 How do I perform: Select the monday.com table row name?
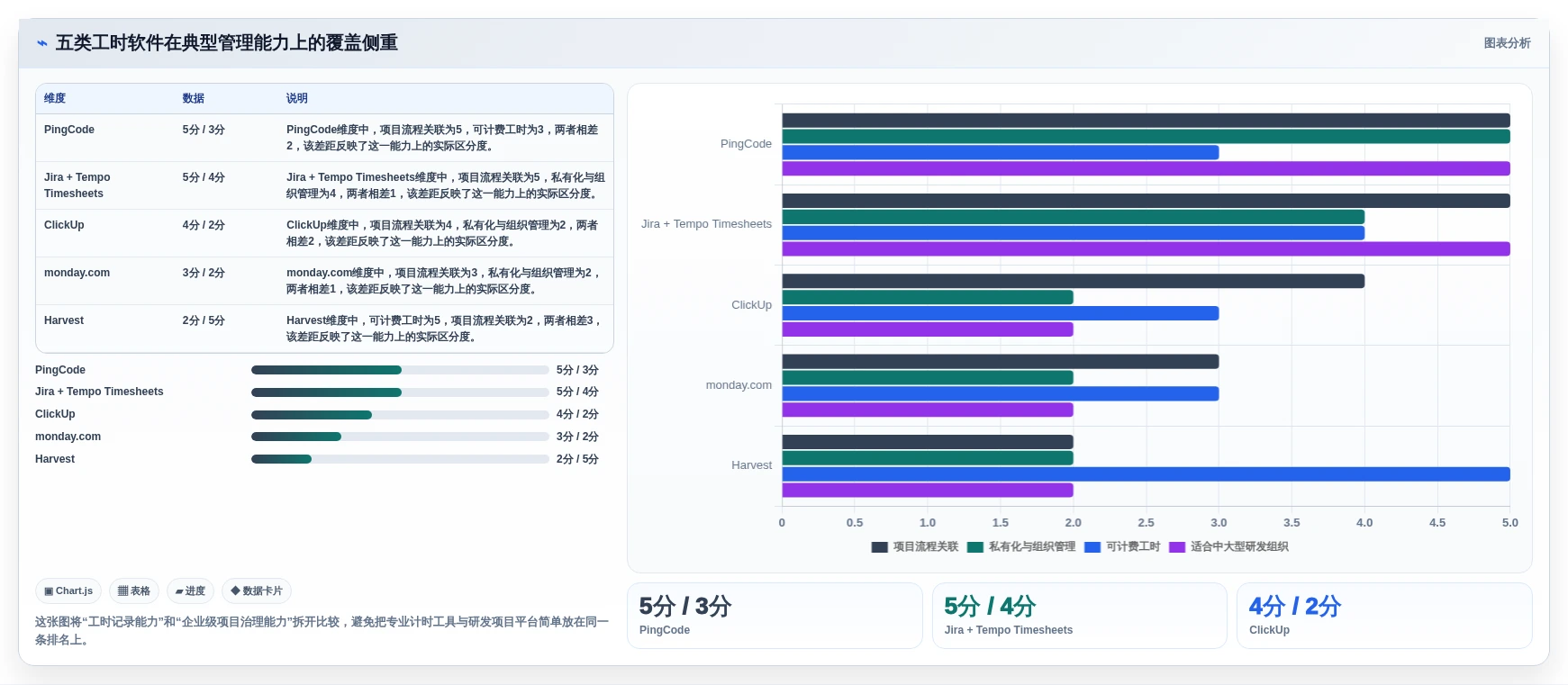point(77,273)
